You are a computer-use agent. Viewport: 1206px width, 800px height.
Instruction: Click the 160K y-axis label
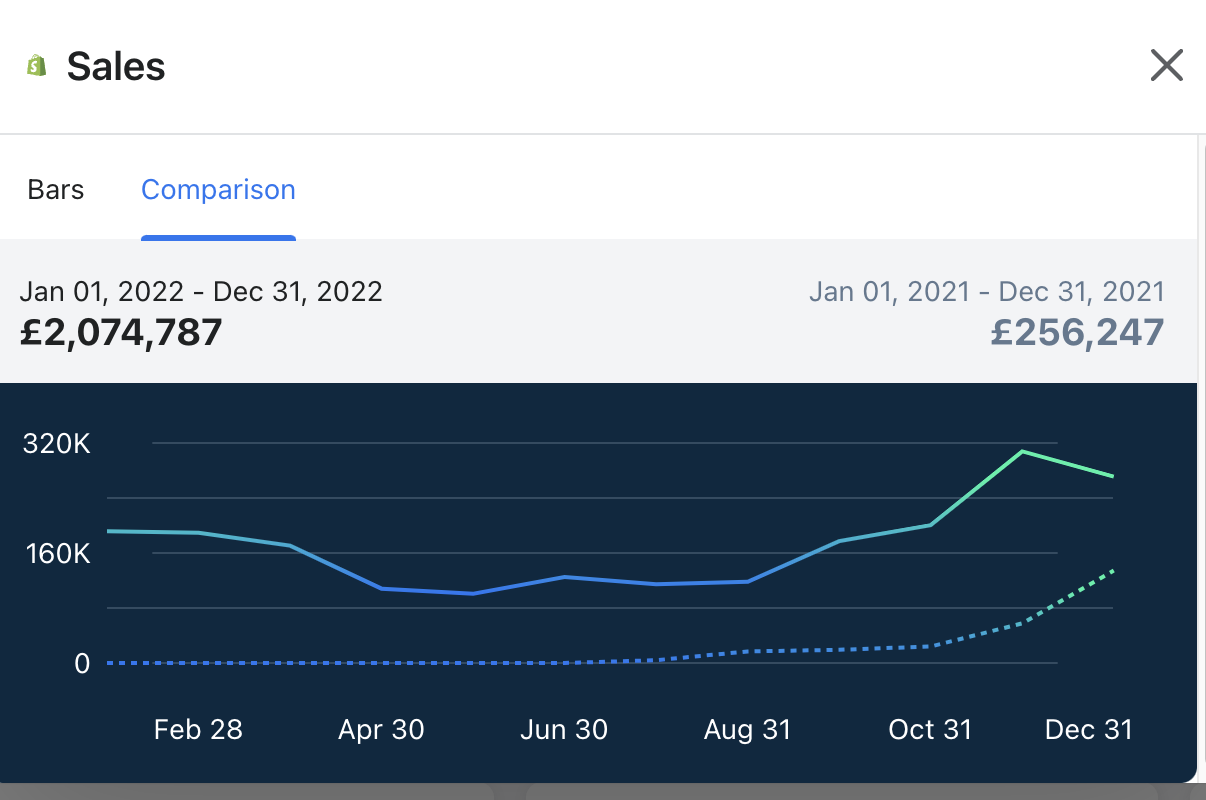pos(57,553)
